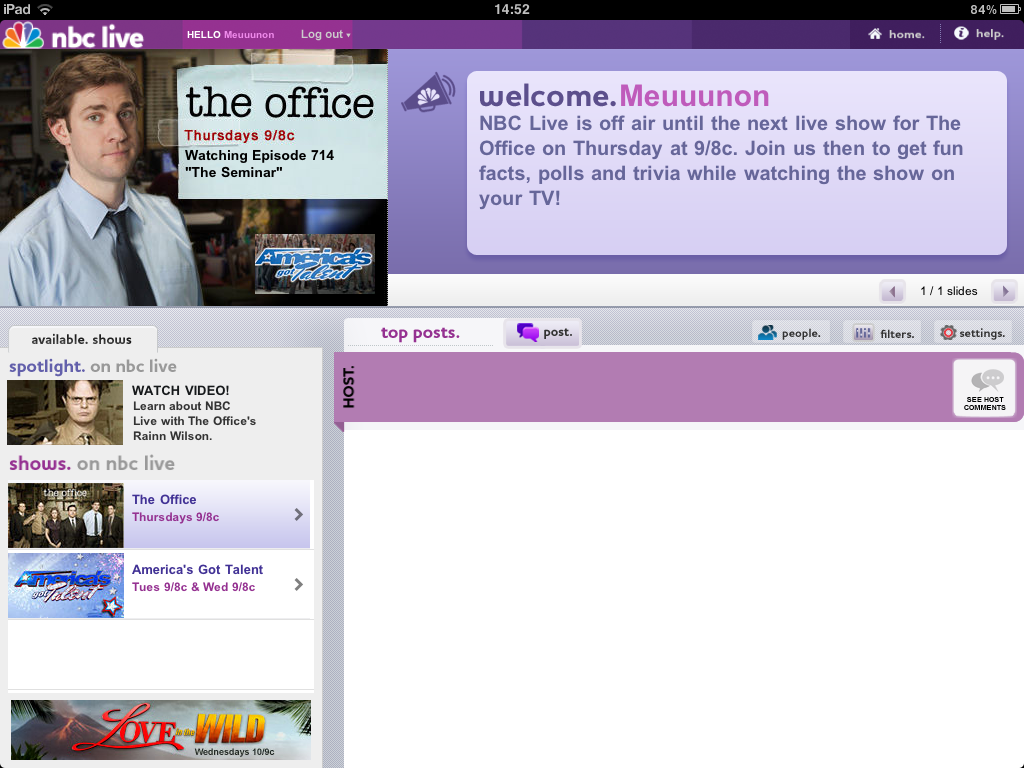The image size is (1024, 768).
Task: Expand The Office chevron arrow
Action: click(x=298, y=515)
